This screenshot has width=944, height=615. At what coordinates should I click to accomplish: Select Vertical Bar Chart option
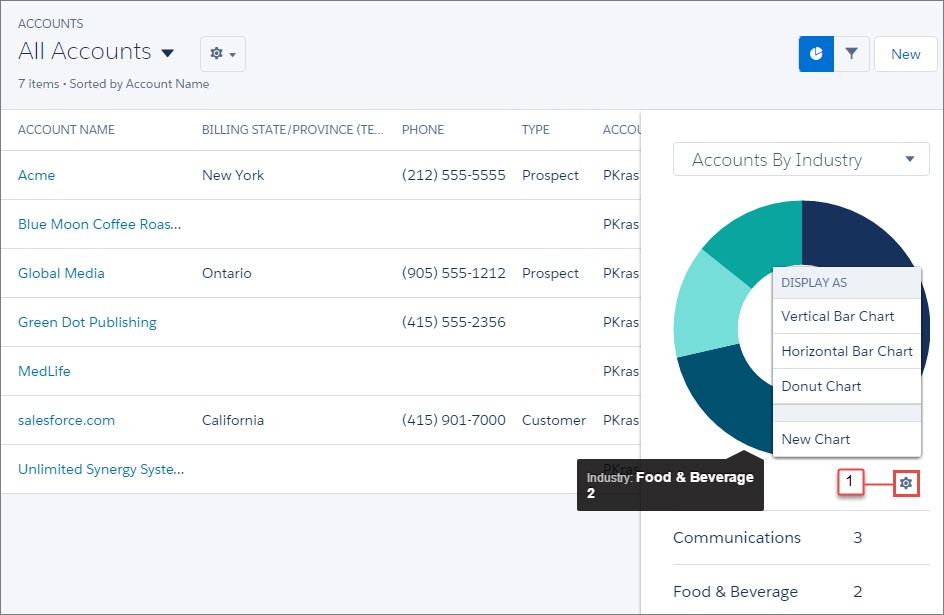tap(846, 317)
